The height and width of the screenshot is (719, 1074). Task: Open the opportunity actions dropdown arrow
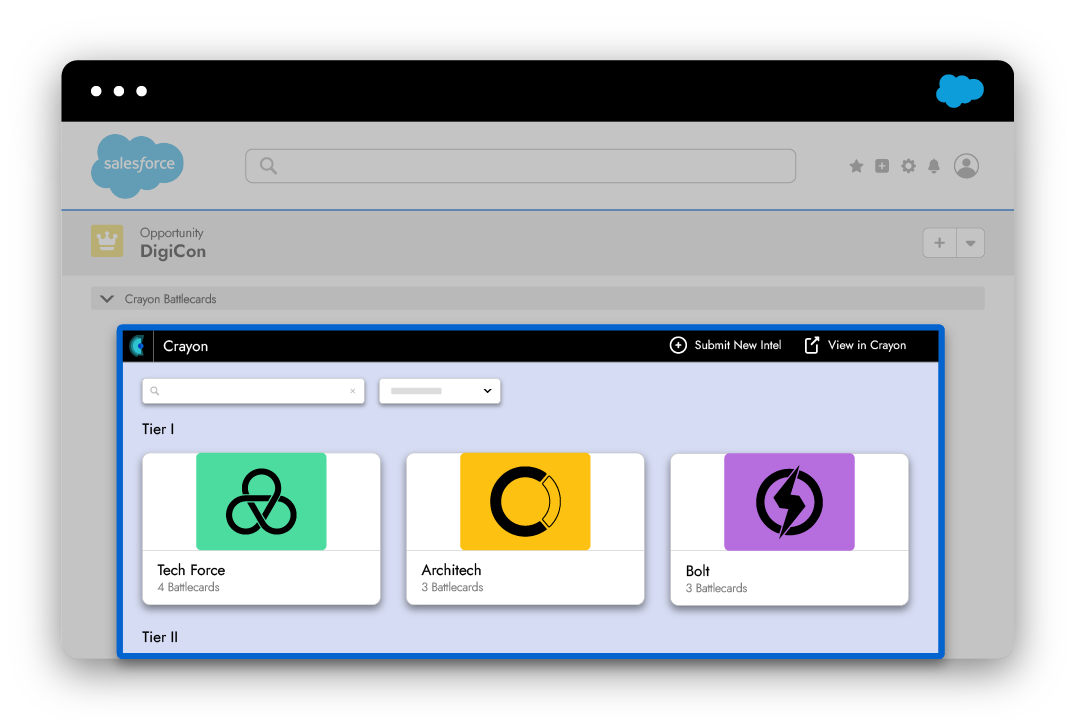point(970,243)
